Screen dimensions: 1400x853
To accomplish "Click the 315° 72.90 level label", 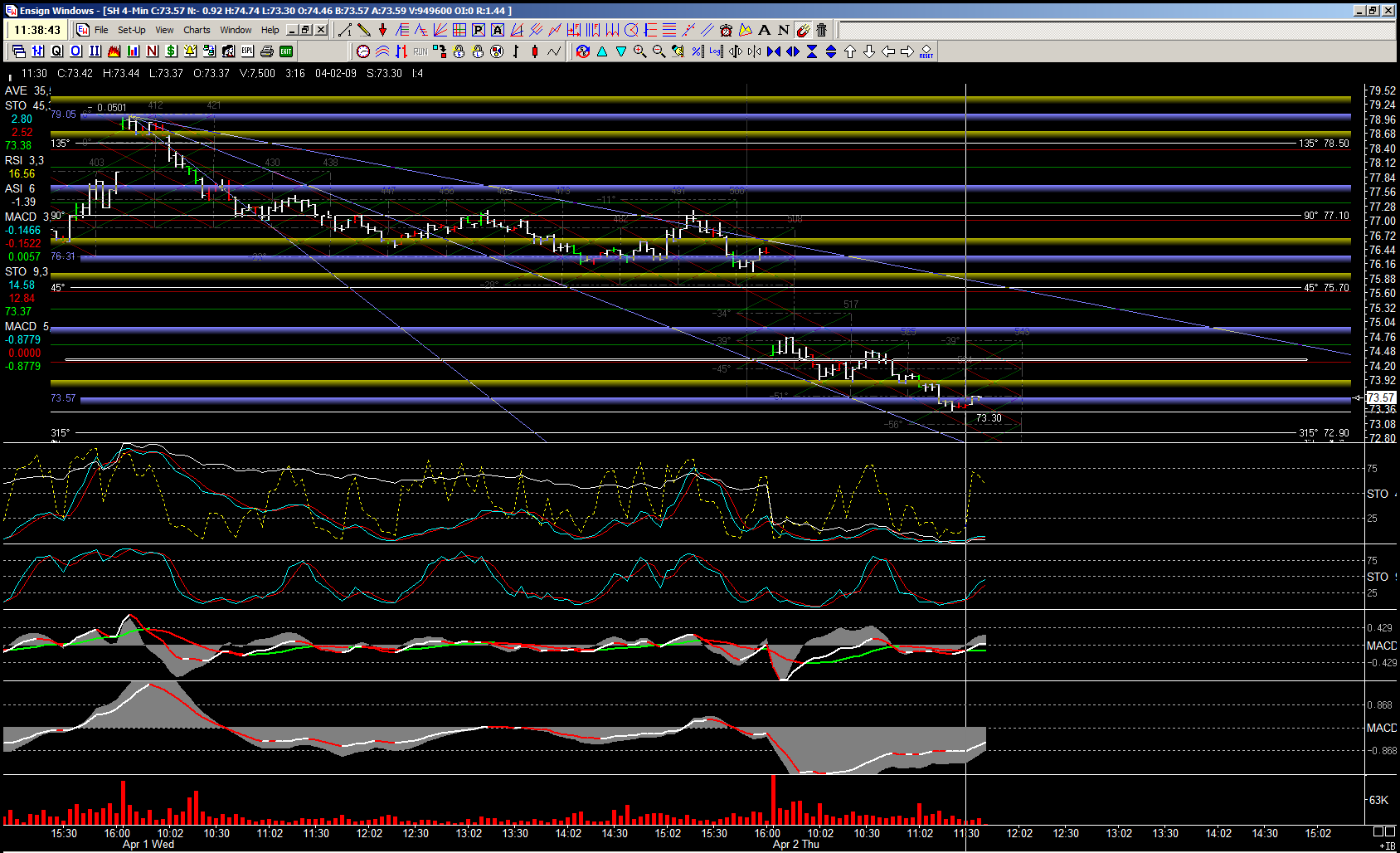I will point(1324,433).
